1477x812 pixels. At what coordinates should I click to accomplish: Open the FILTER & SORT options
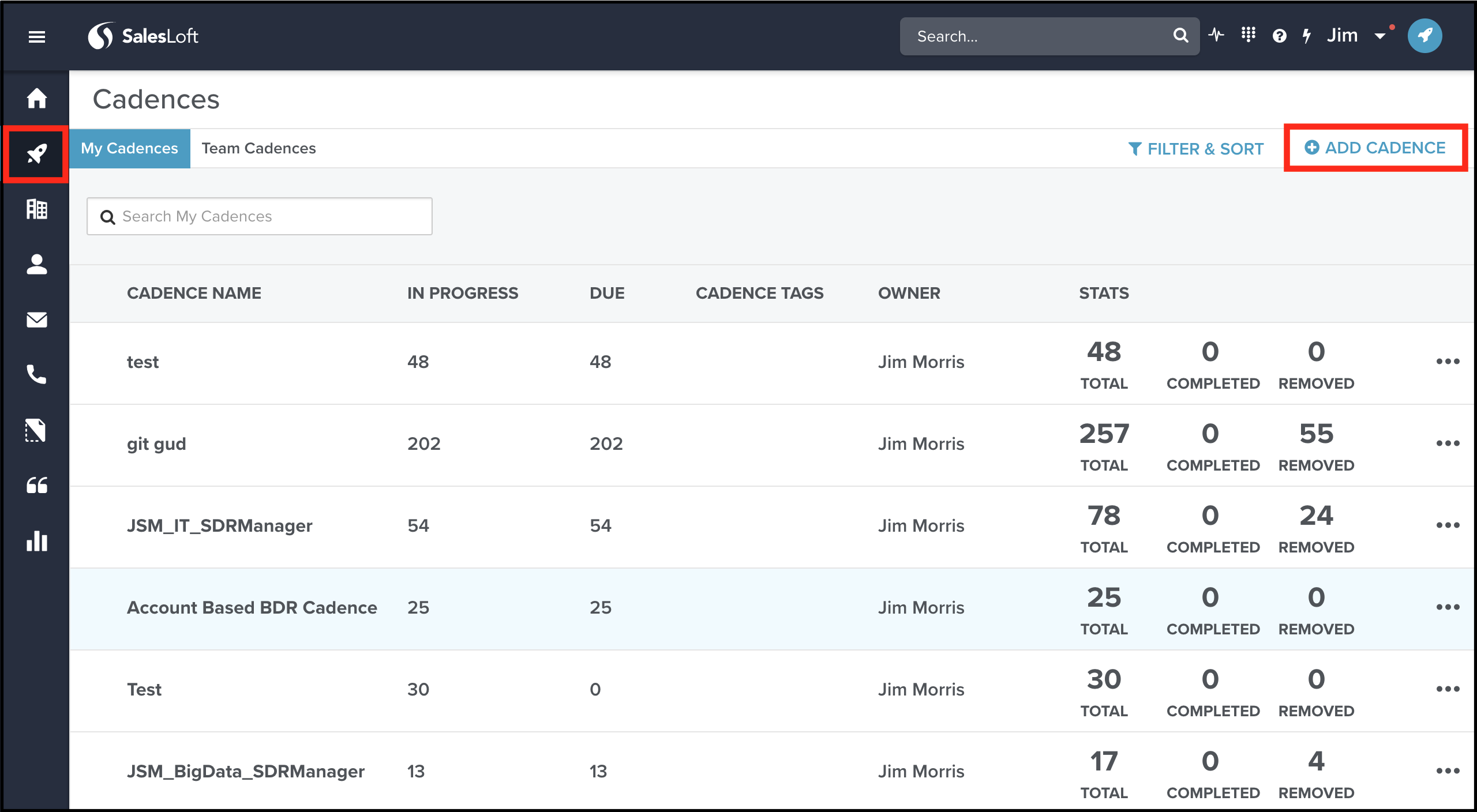pyautogui.click(x=1196, y=149)
